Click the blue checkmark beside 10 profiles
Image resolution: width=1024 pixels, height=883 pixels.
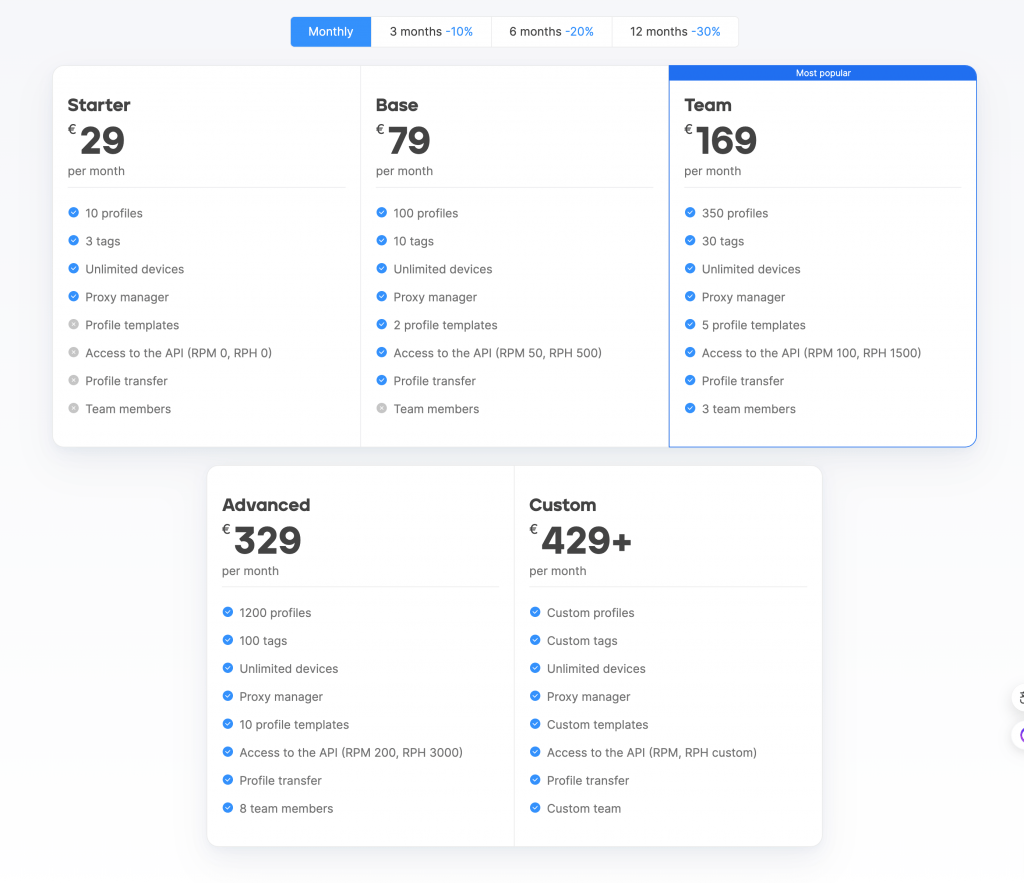[74, 212]
